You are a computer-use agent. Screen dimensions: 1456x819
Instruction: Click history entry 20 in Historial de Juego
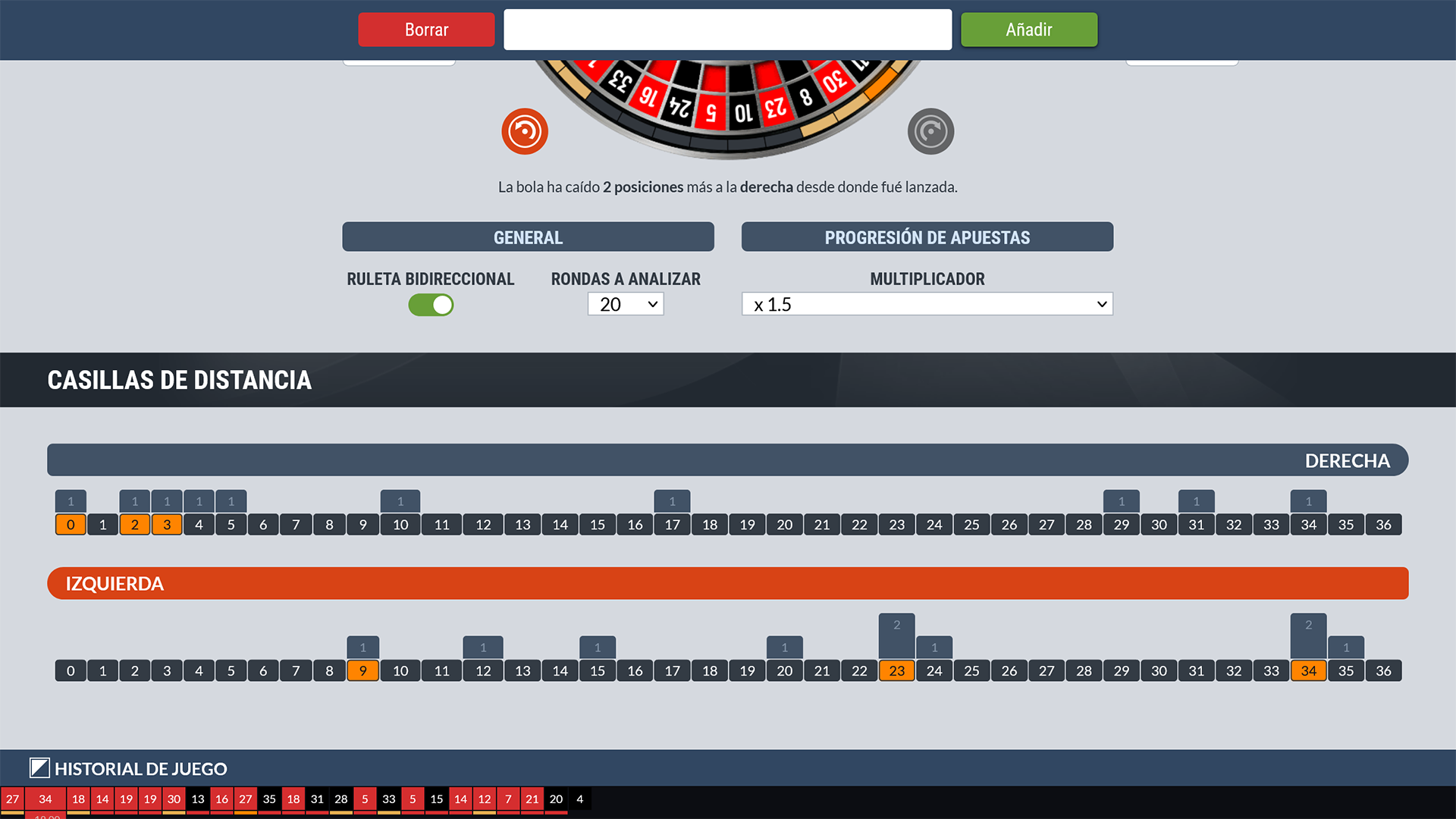pyautogui.click(x=556, y=799)
